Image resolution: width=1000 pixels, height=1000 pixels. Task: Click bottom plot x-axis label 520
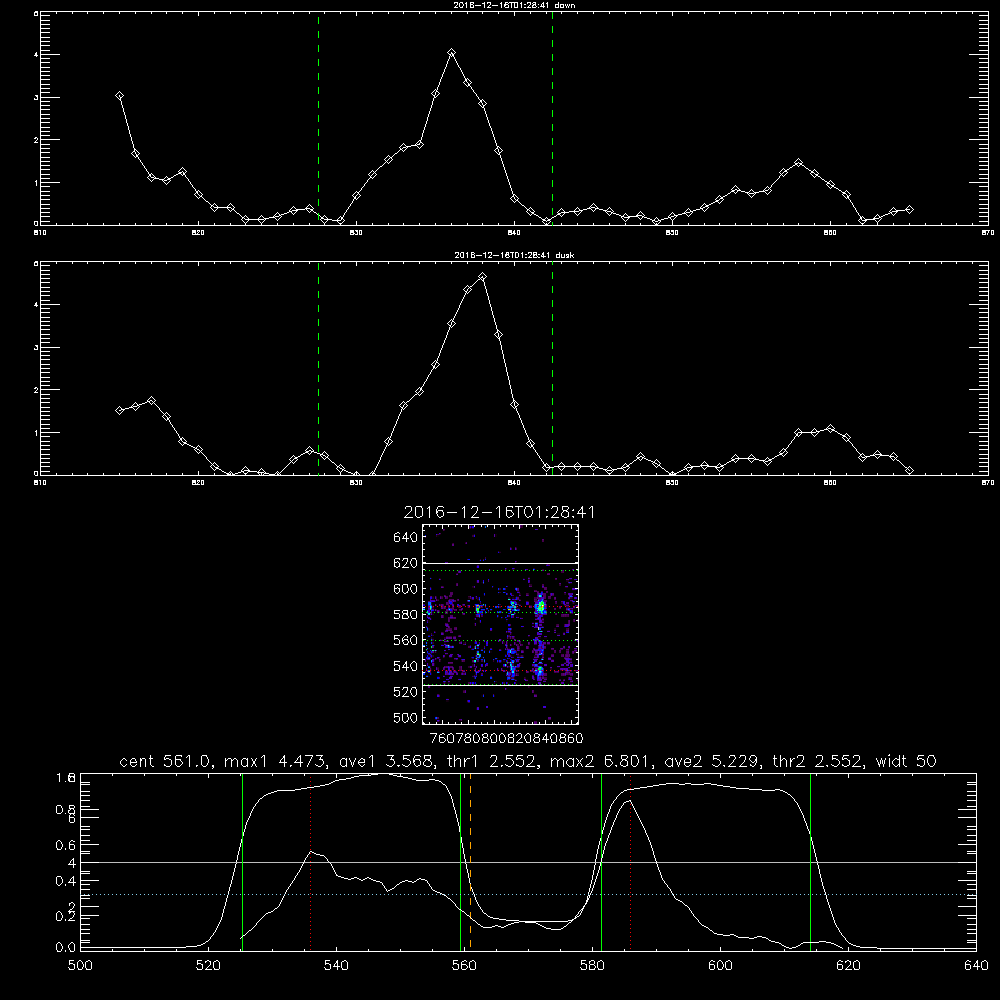(208, 966)
